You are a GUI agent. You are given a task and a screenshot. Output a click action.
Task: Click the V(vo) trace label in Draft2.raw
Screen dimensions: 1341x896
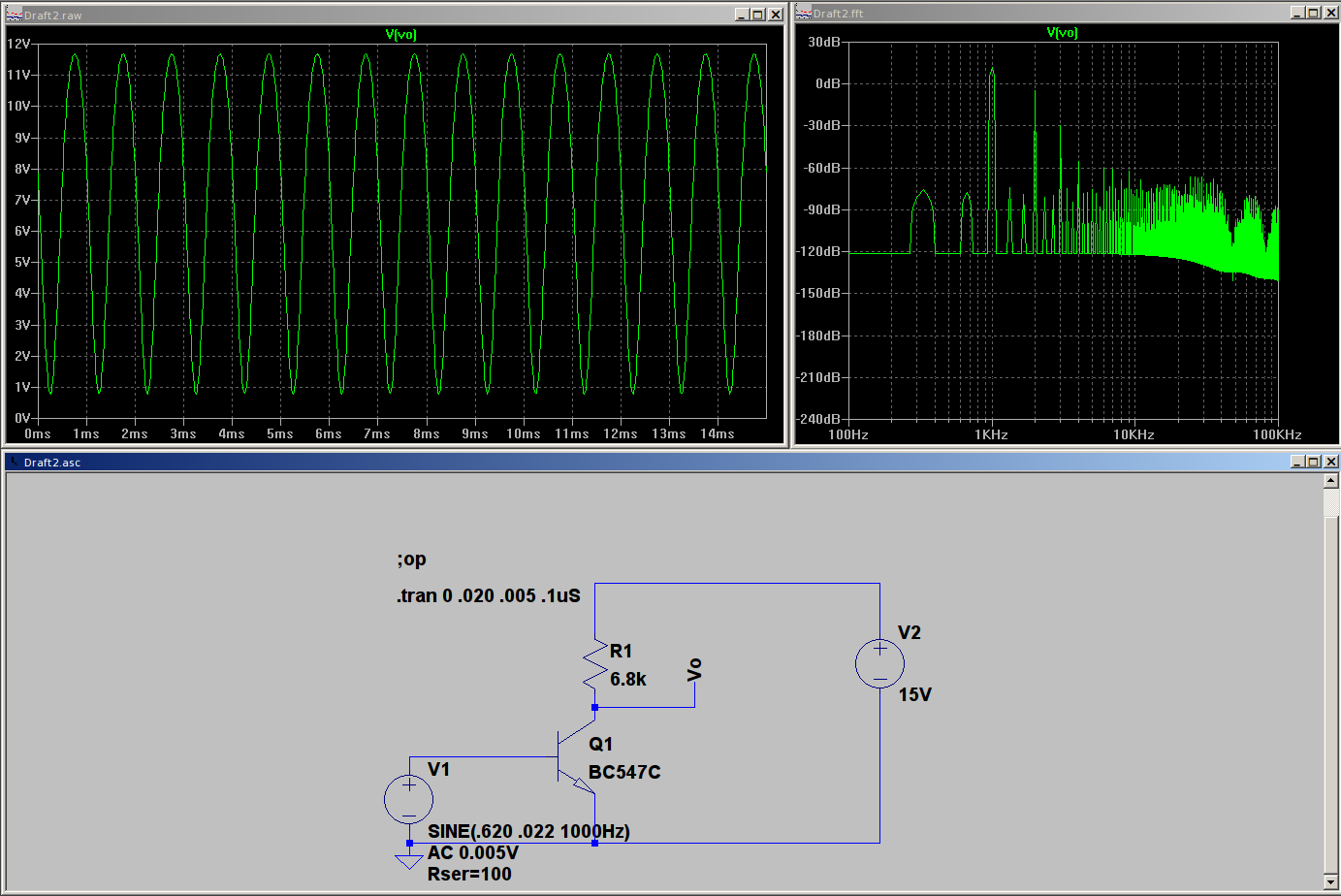400,34
